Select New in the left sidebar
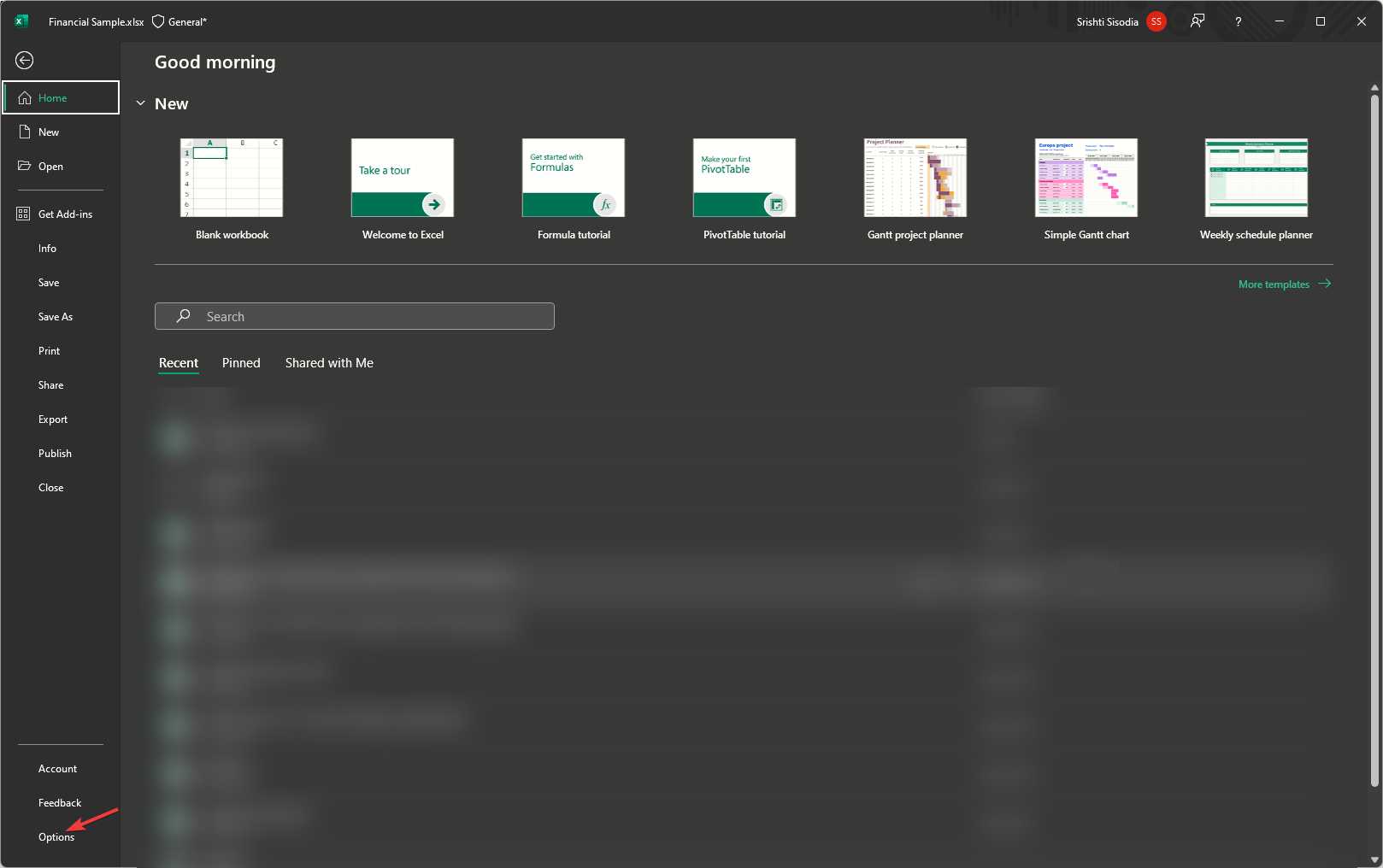 pos(61,132)
